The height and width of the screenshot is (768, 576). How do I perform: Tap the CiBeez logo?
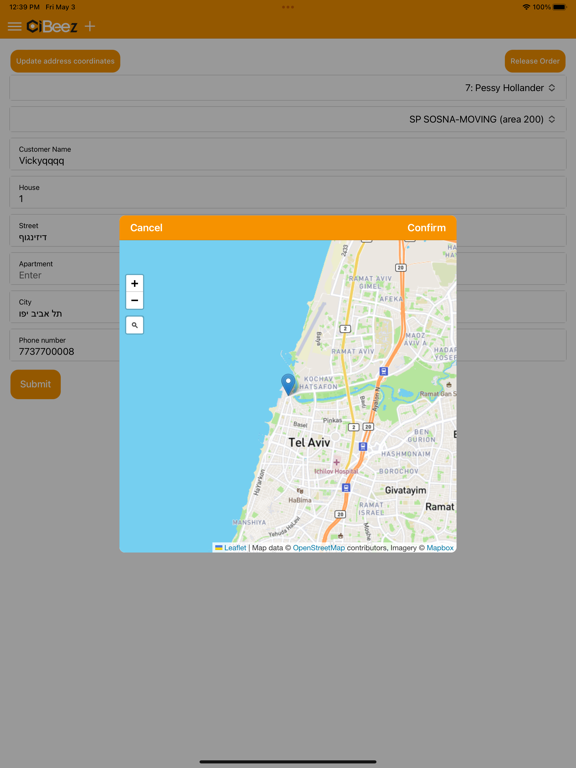pos(52,26)
